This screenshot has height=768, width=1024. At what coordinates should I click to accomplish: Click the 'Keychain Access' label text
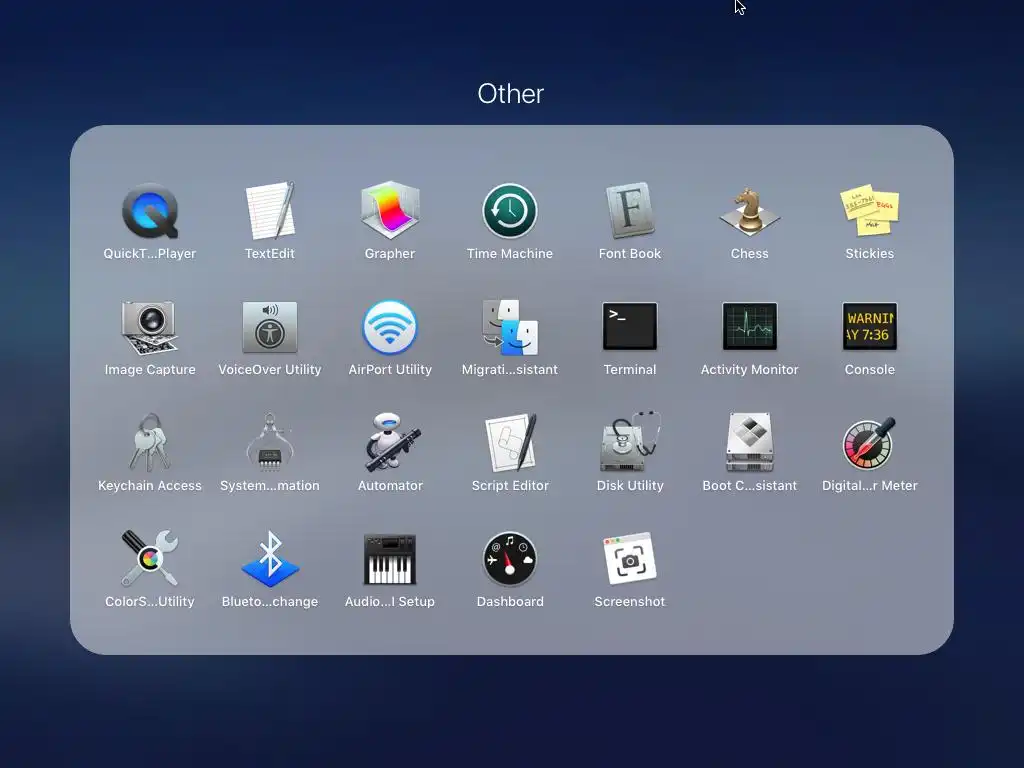tap(150, 486)
